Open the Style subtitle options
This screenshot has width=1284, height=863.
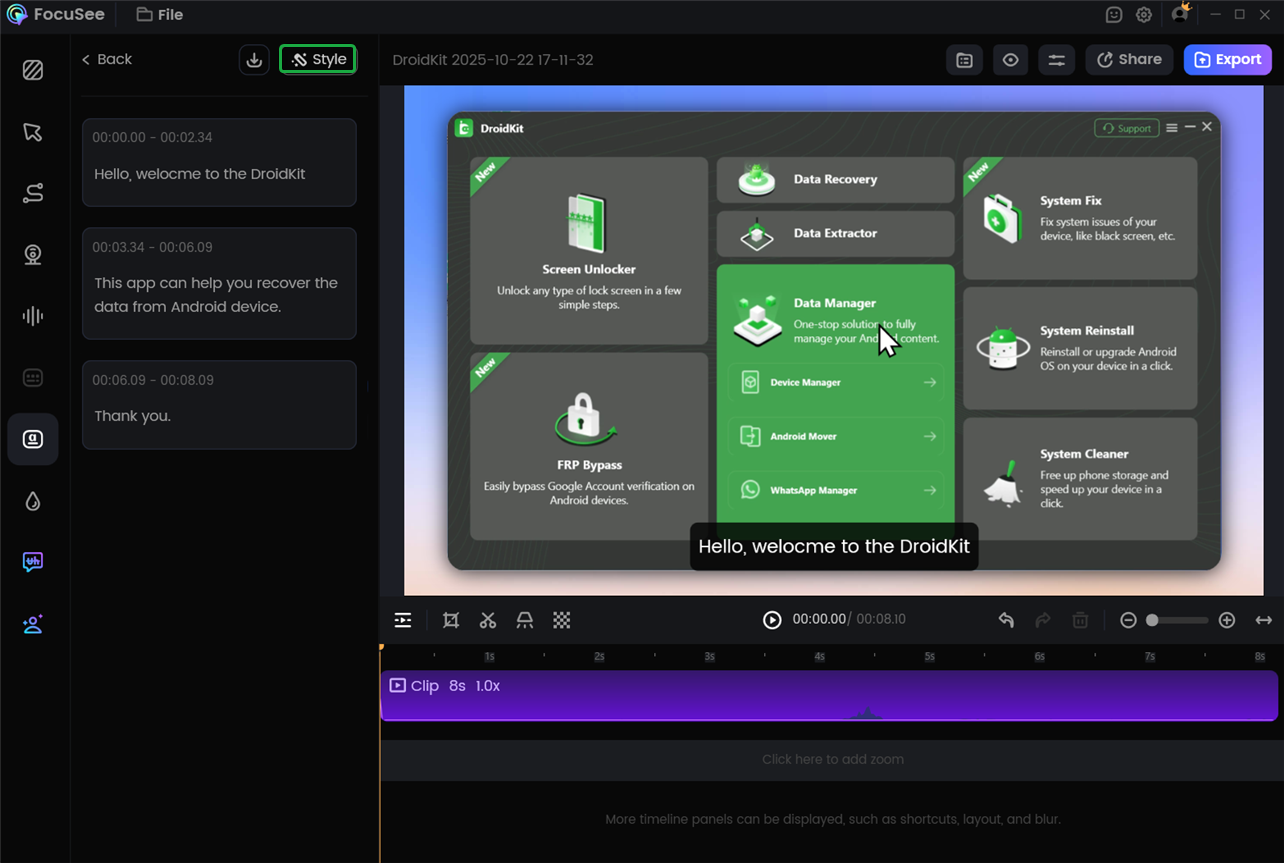pyautogui.click(x=318, y=60)
